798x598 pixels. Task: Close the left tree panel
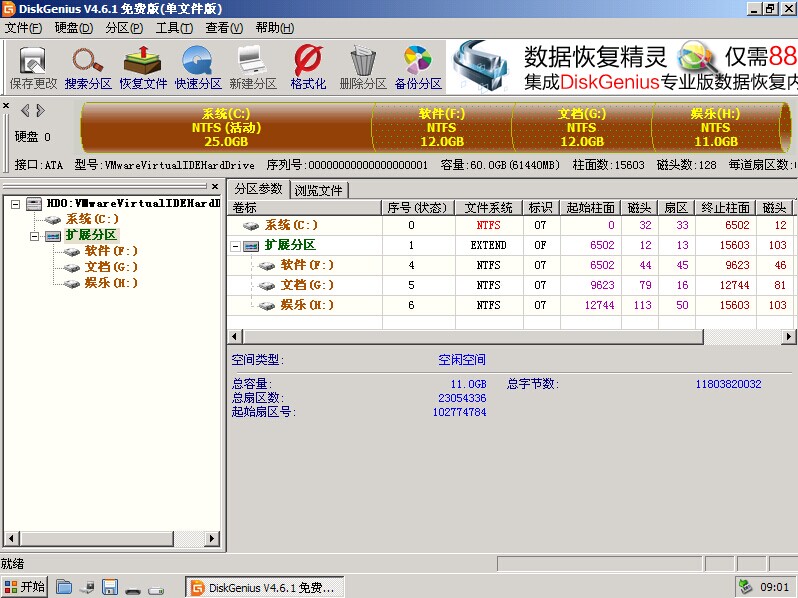tap(215, 186)
